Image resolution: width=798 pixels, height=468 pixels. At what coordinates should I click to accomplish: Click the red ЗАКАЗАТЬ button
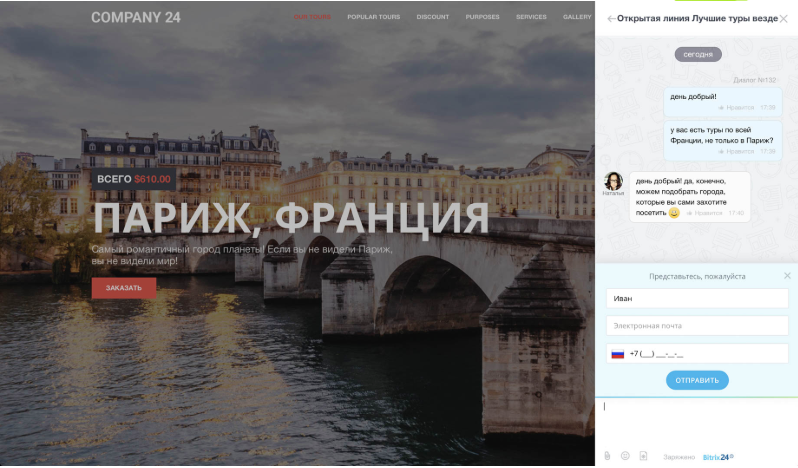pos(124,288)
